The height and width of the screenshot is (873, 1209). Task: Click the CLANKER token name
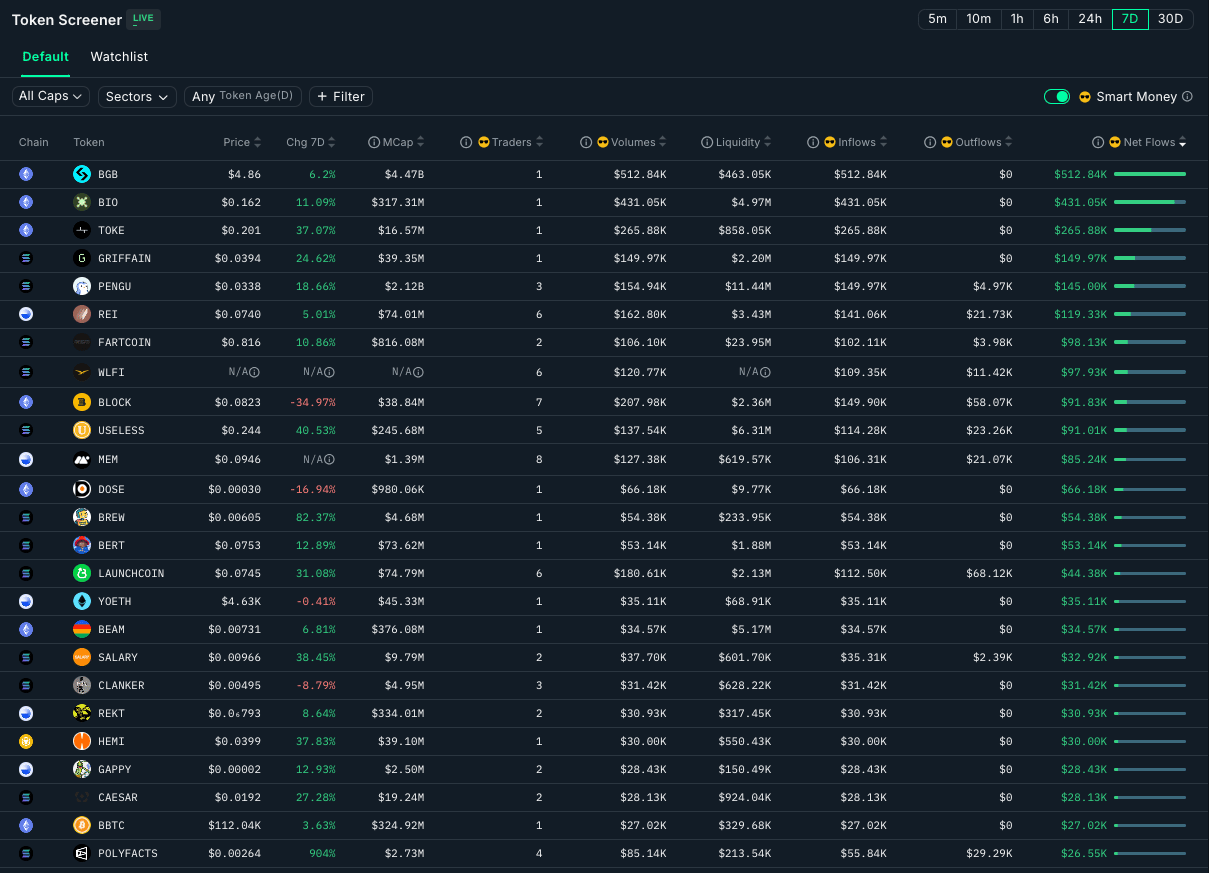point(121,685)
